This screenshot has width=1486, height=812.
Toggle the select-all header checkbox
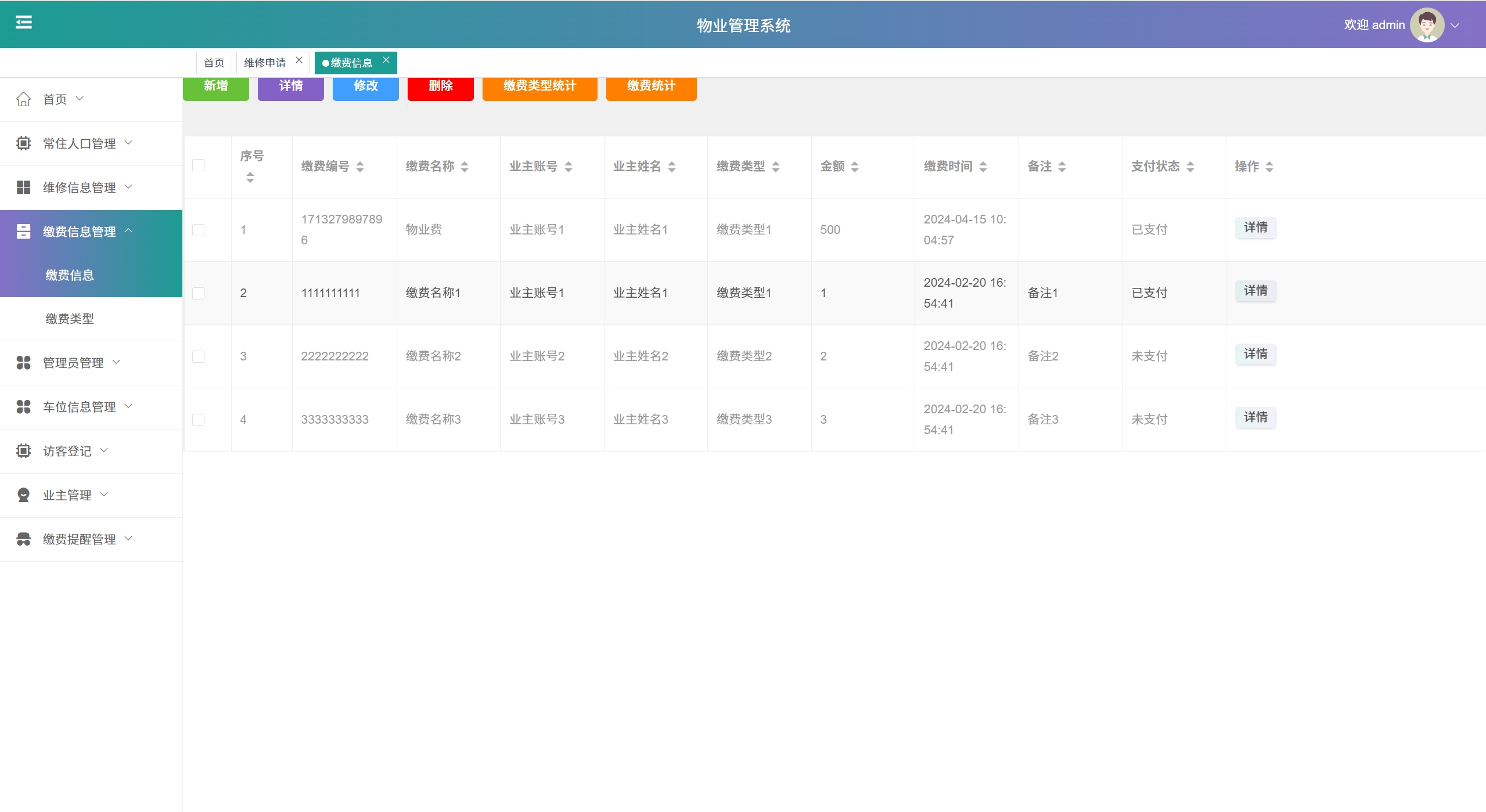(x=199, y=165)
